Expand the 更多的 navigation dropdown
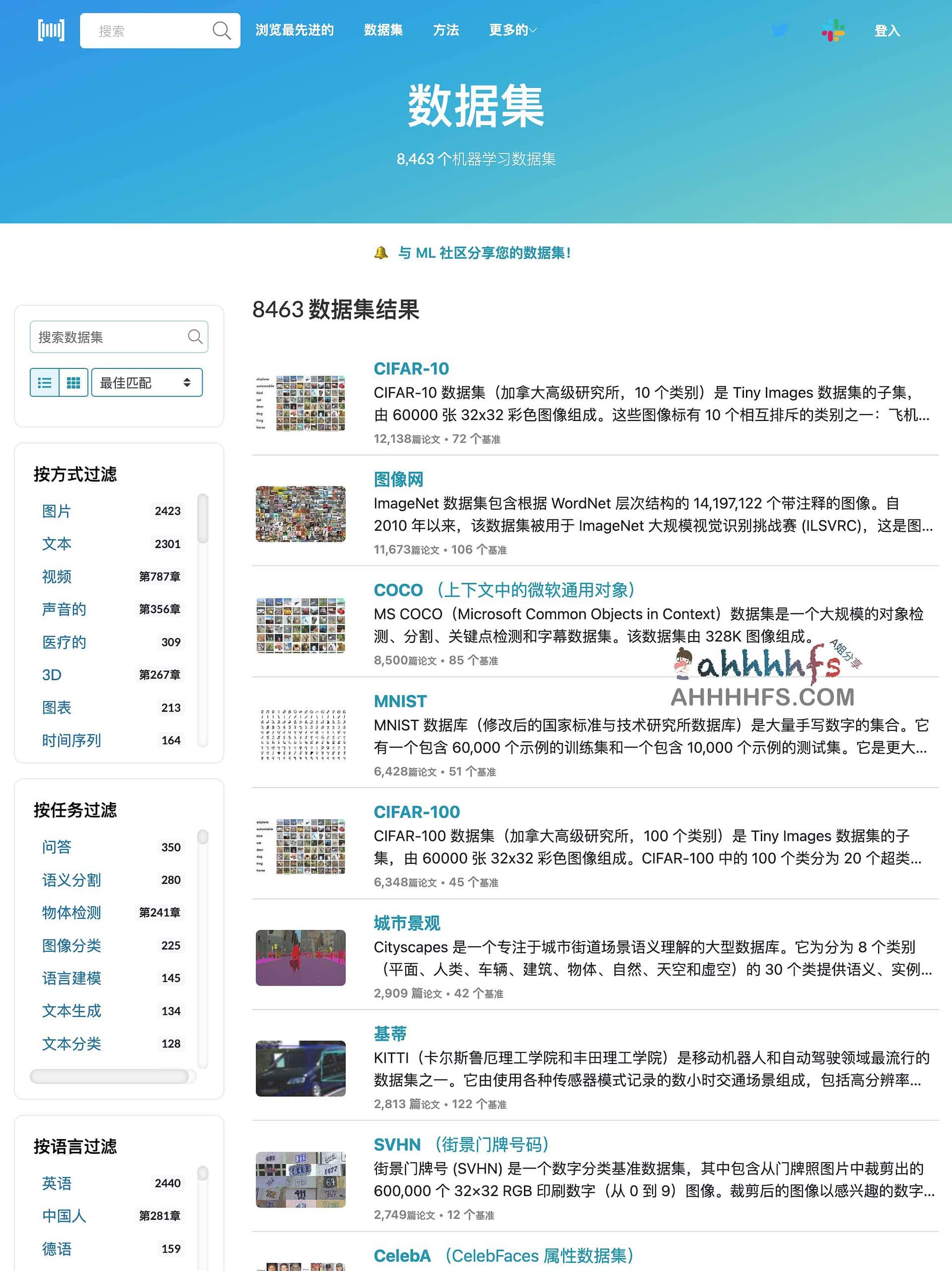This screenshot has width=952, height=1271. (512, 30)
